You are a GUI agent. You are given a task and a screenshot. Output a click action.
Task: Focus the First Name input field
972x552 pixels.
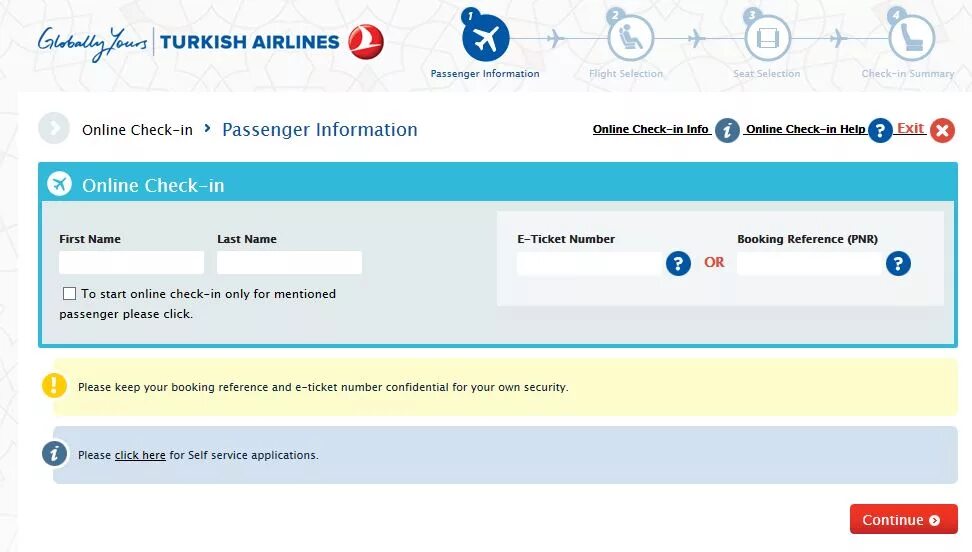131,262
